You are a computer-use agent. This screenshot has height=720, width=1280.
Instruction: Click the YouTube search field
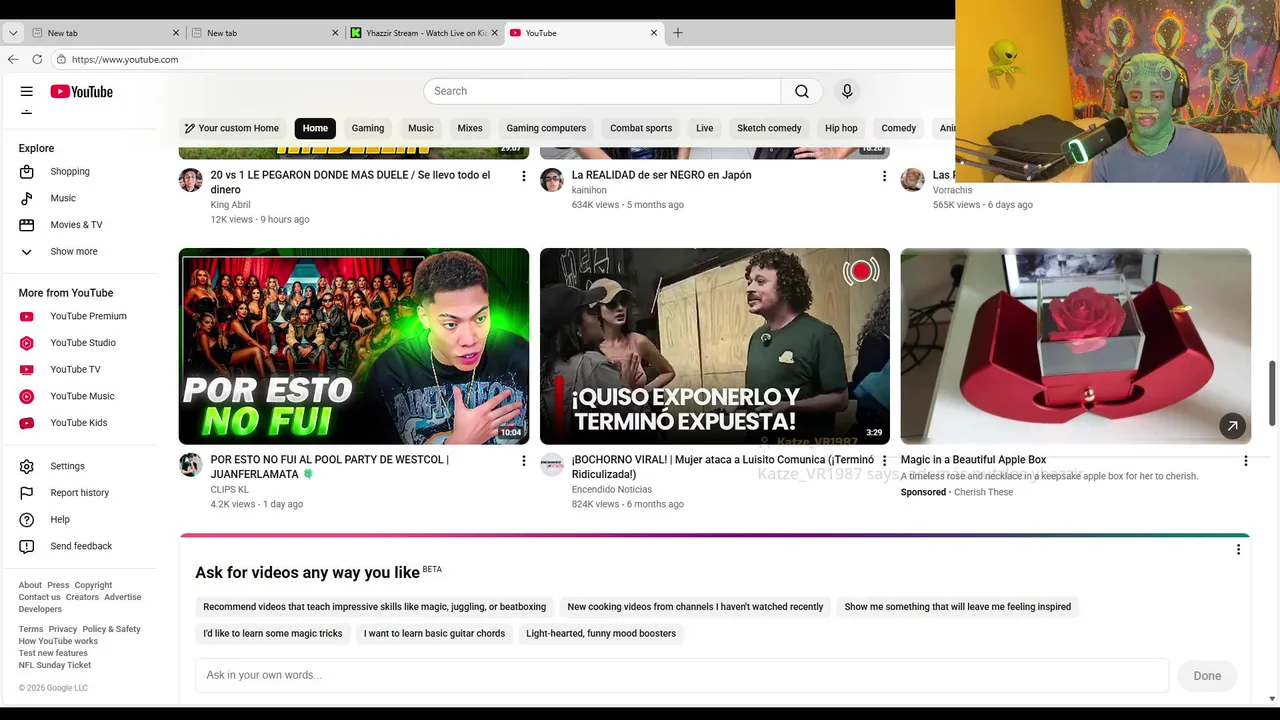point(602,91)
